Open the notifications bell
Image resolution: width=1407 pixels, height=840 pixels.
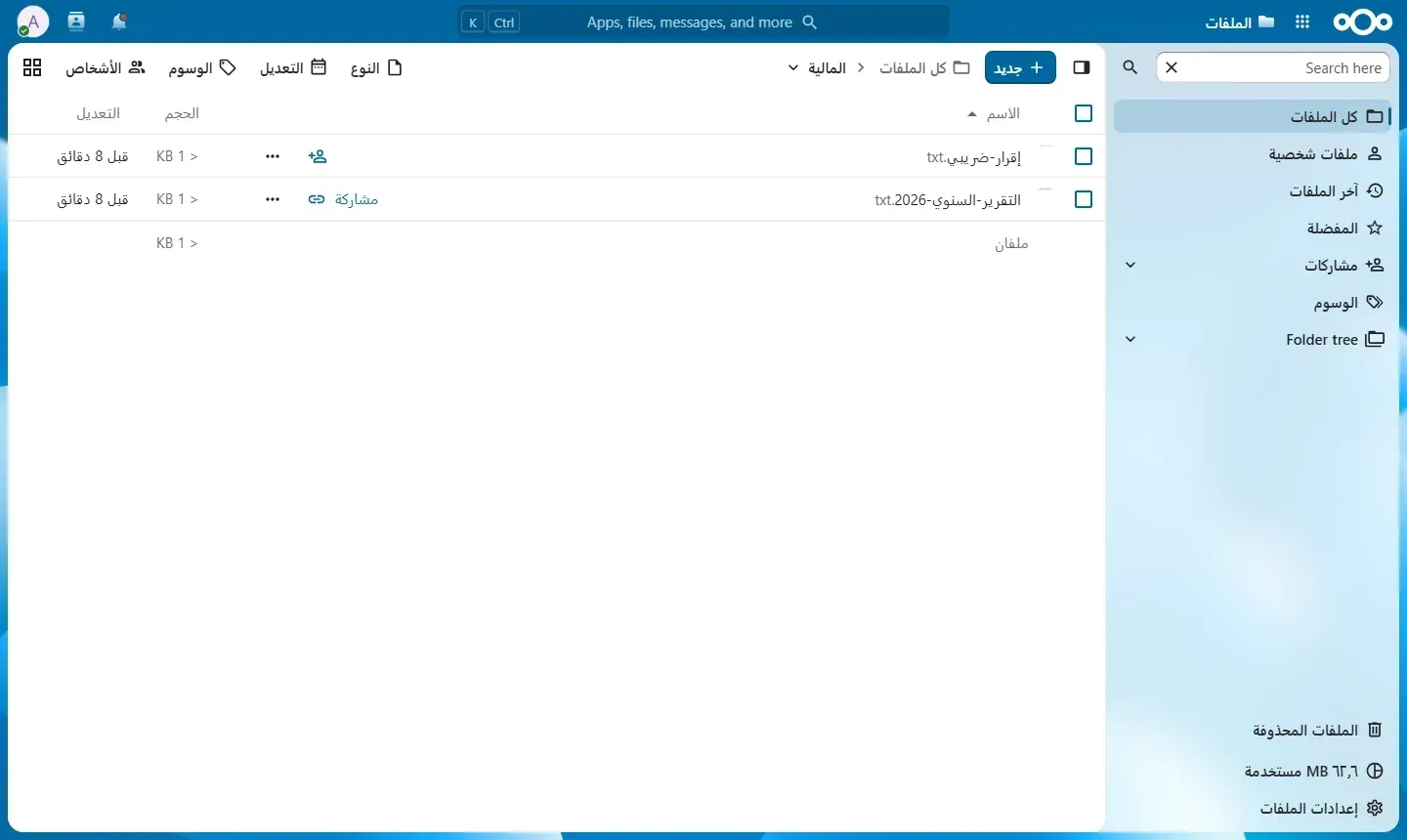(x=119, y=21)
